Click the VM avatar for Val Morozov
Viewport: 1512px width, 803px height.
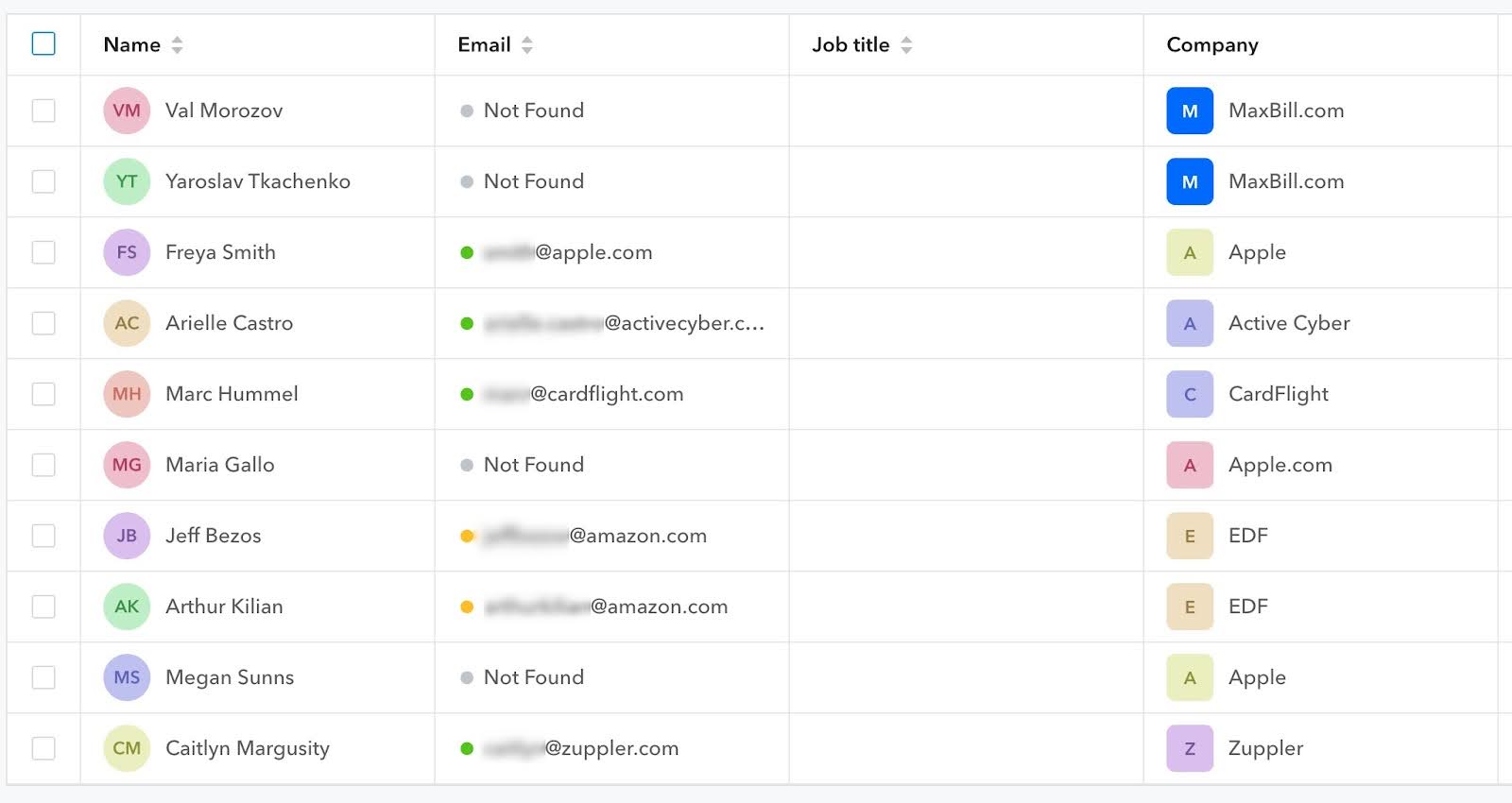127,111
